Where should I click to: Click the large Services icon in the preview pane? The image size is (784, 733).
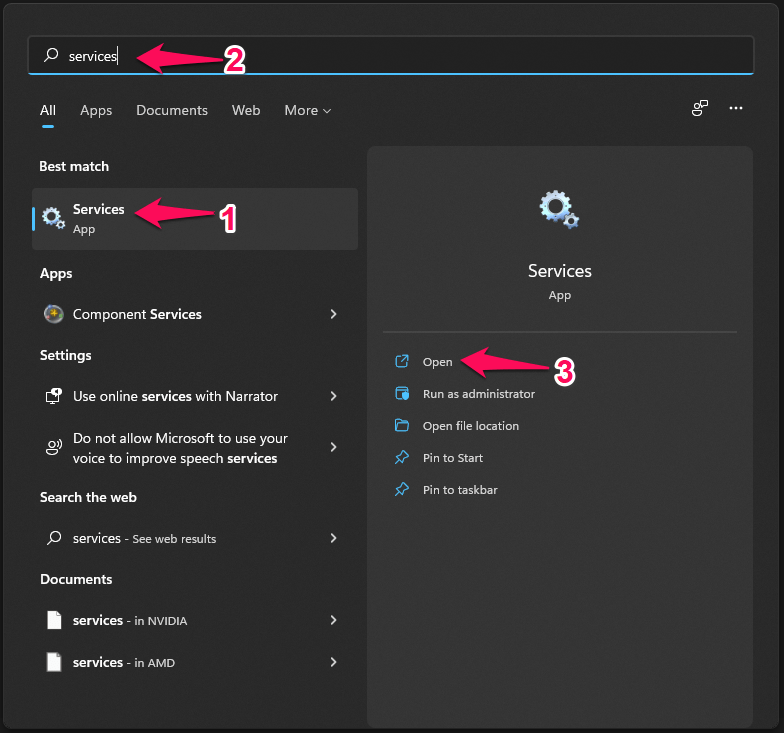[x=559, y=210]
